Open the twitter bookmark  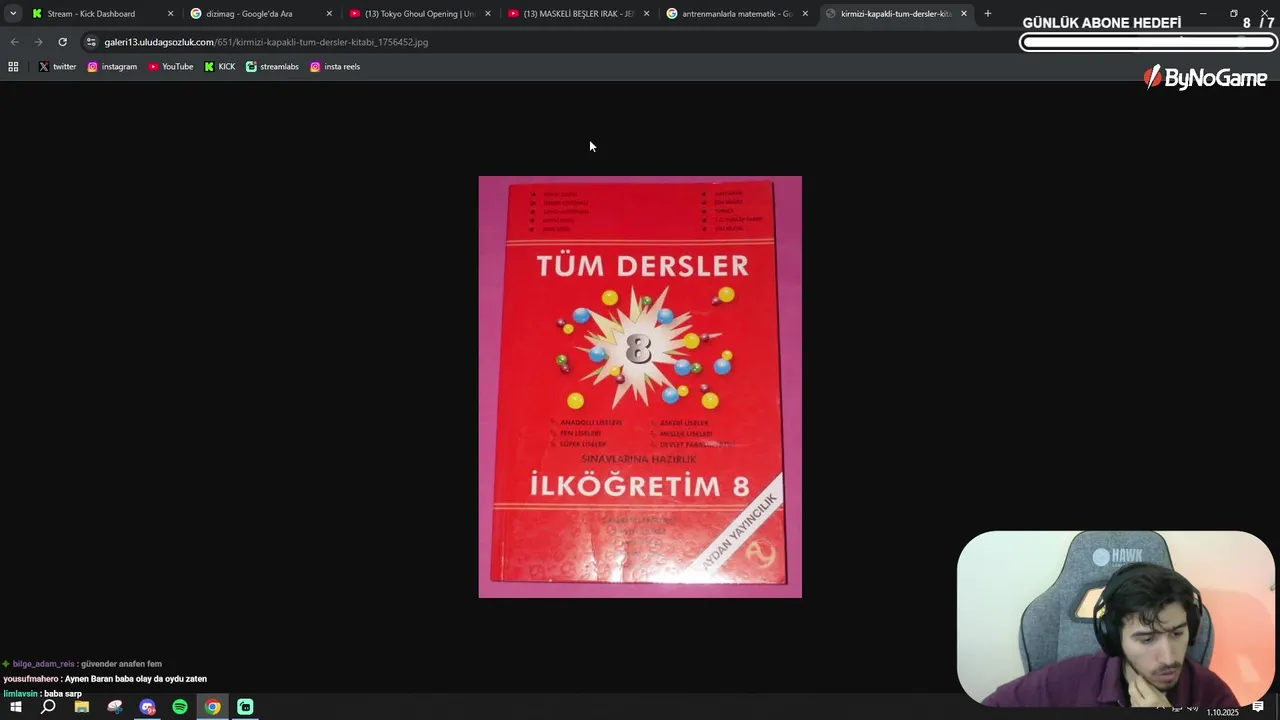(x=58, y=67)
